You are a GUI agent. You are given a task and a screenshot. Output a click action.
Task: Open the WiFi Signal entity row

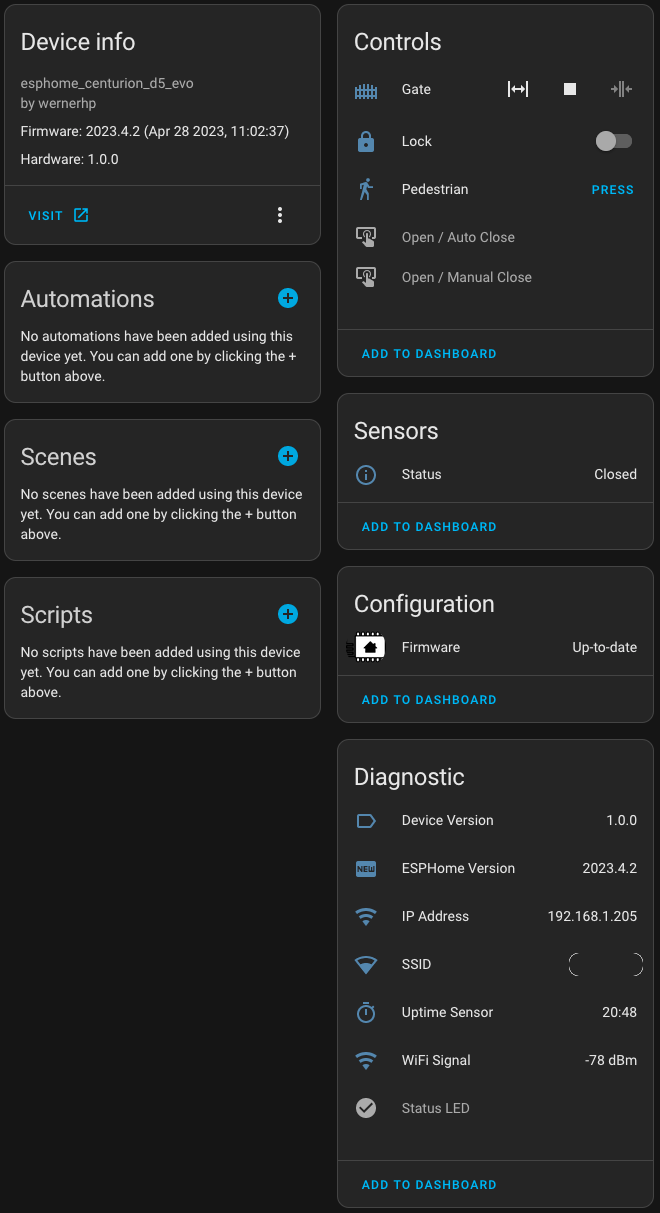[495, 1060]
